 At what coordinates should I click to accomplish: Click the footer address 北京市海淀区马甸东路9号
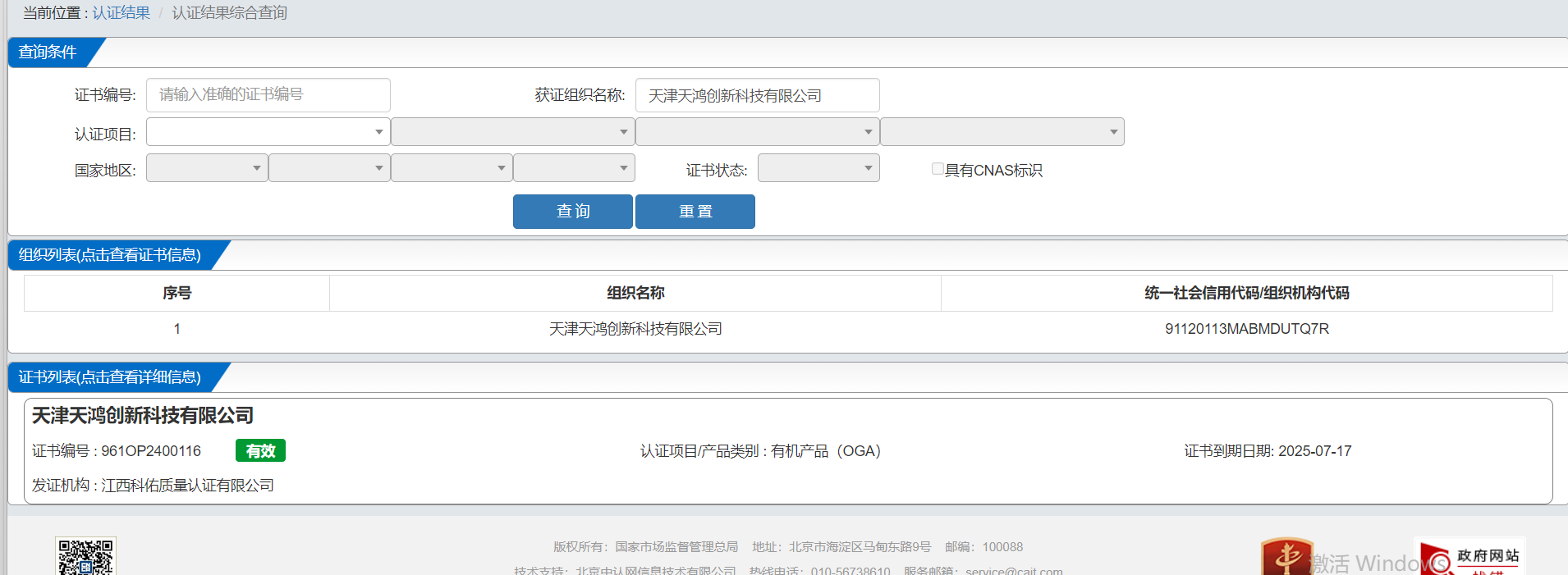pyautogui.click(x=860, y=547)
